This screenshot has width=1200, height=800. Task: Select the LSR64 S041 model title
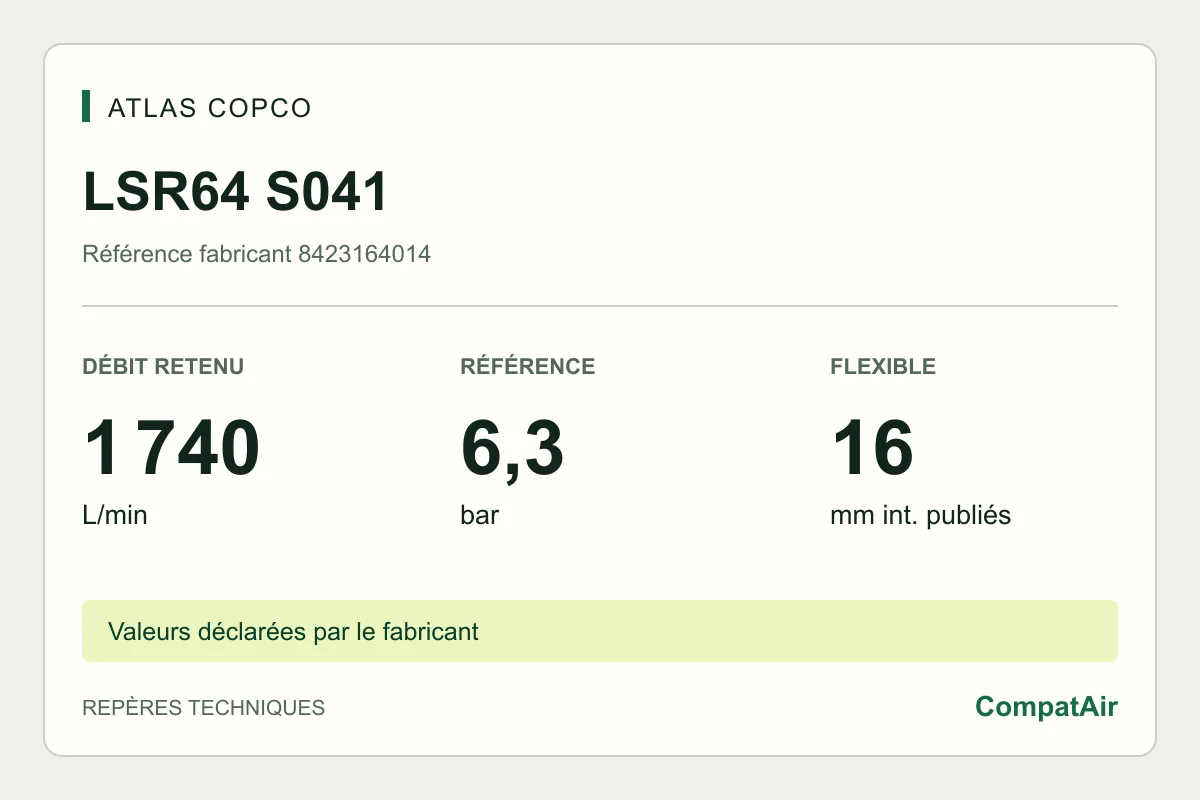click(x=235, y=192)
